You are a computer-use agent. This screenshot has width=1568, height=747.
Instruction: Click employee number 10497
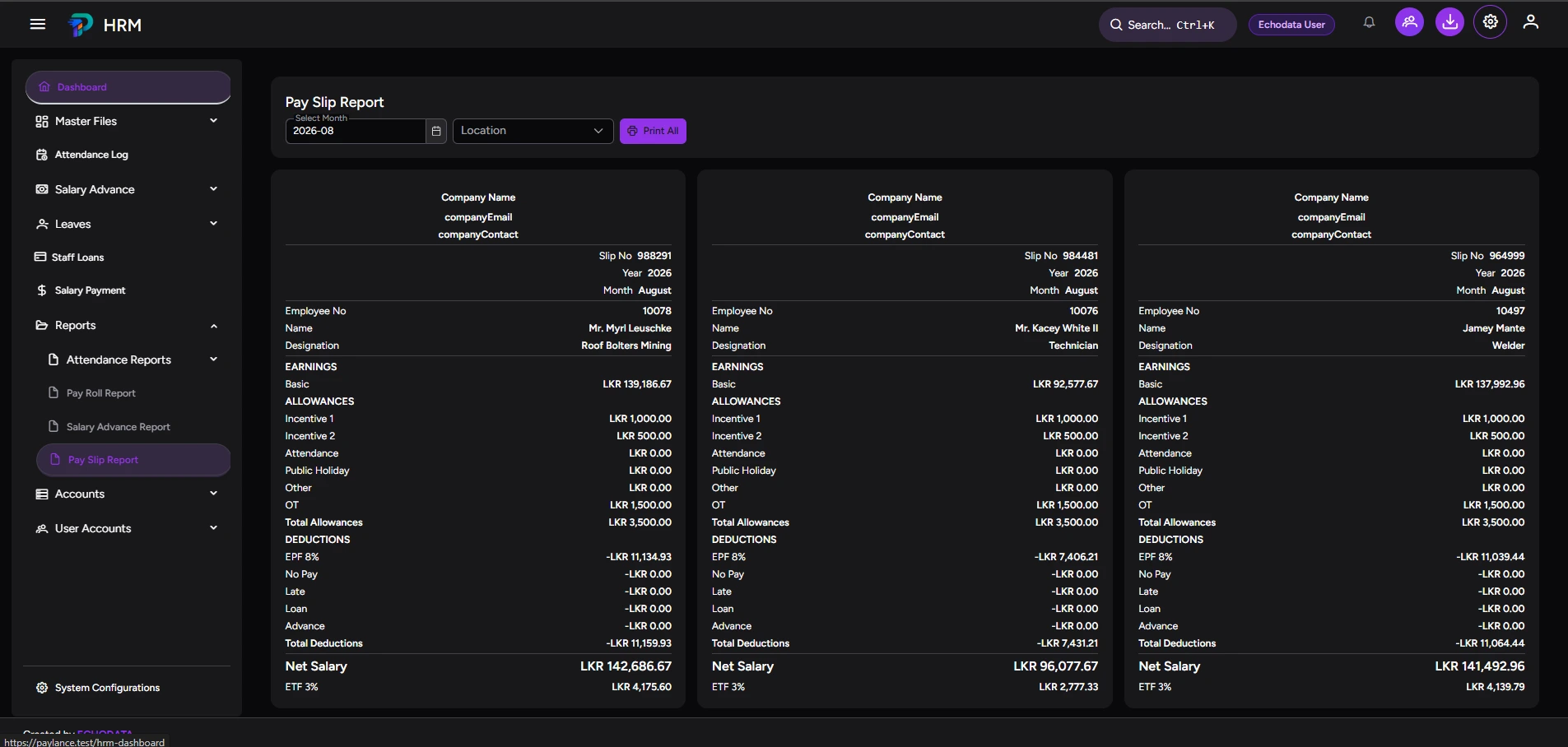point(1510,311)
